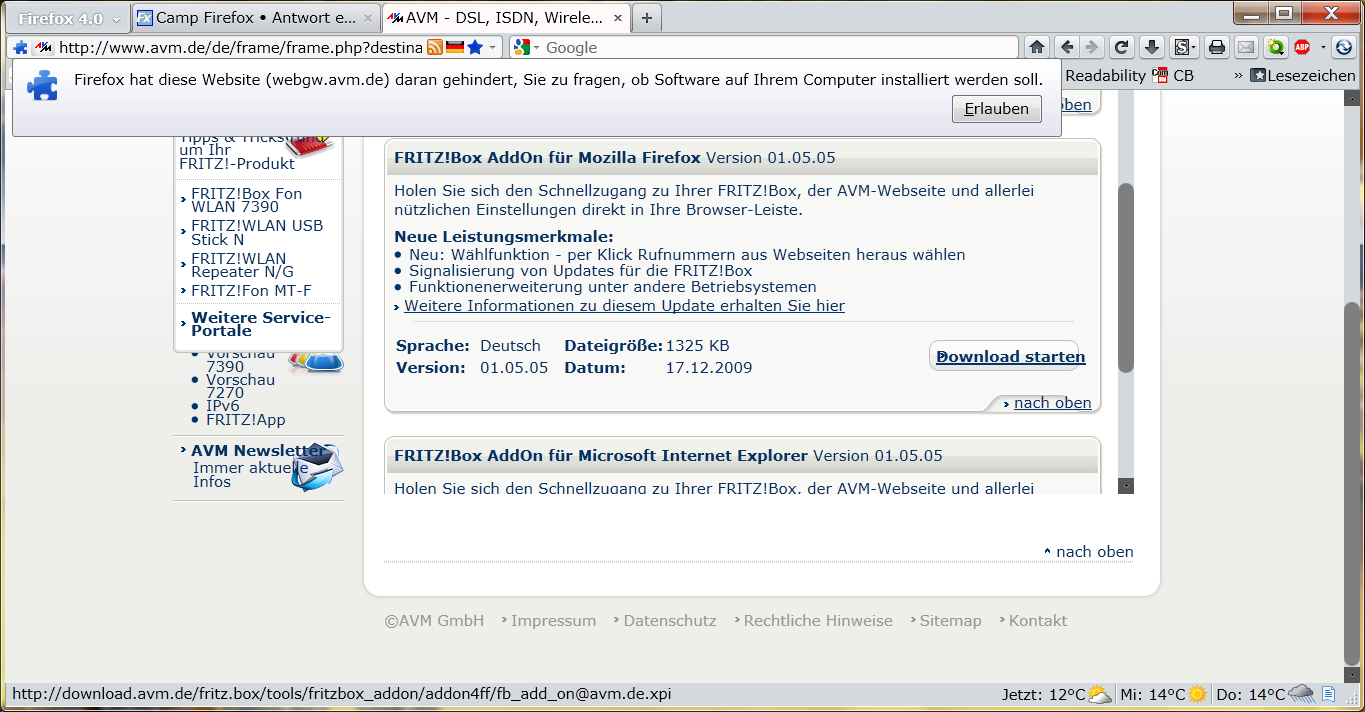The image size is (1365, 712).
Task: Click the green circular search toolbar icon
Action: pos(1275,47)
